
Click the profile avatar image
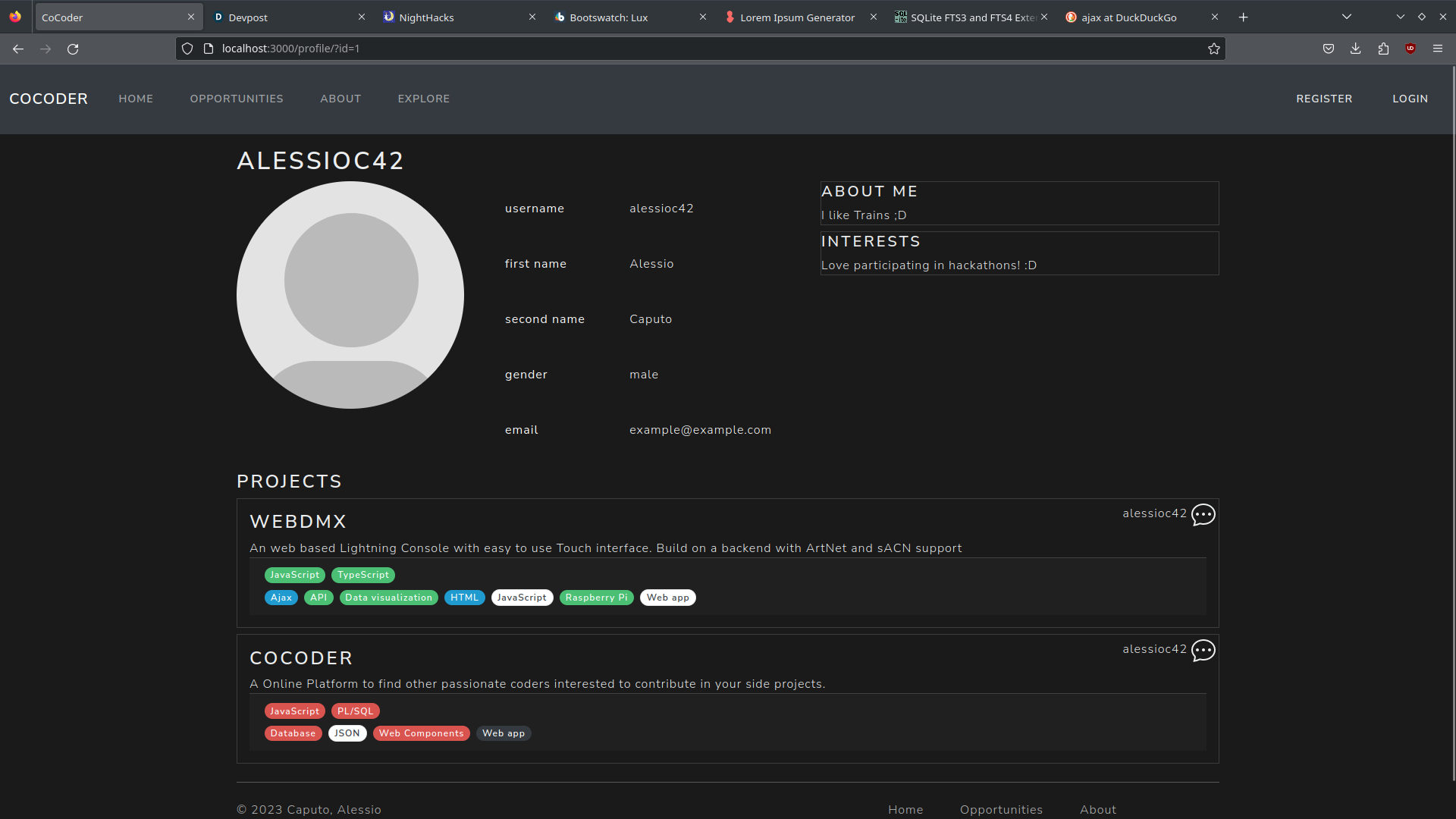350,295
